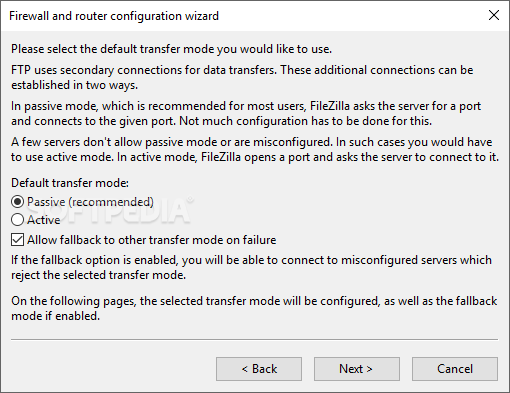Click the Softpedia watermark behind the options
Screen dimensions: 510x393
(x=110, y=210)
